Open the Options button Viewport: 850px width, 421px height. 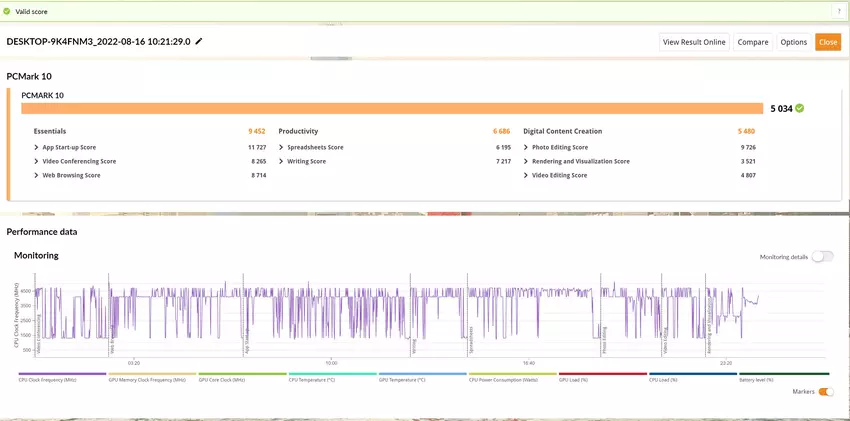point(793,42)
